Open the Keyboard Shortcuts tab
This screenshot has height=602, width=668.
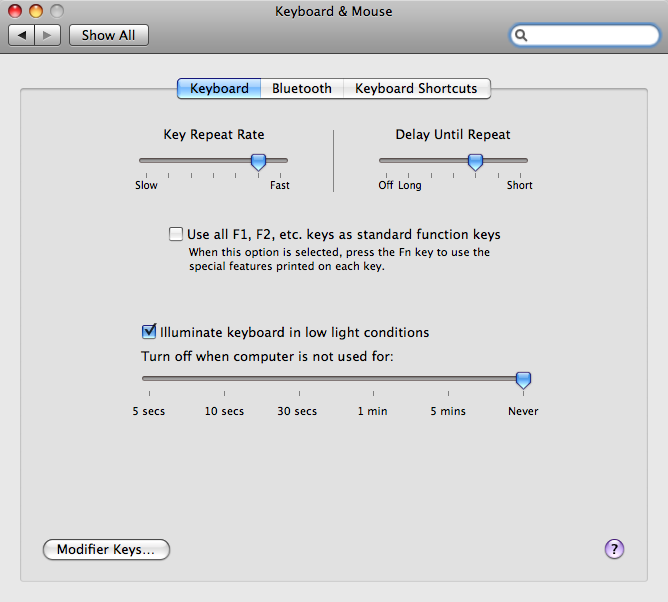pos(416,88)
